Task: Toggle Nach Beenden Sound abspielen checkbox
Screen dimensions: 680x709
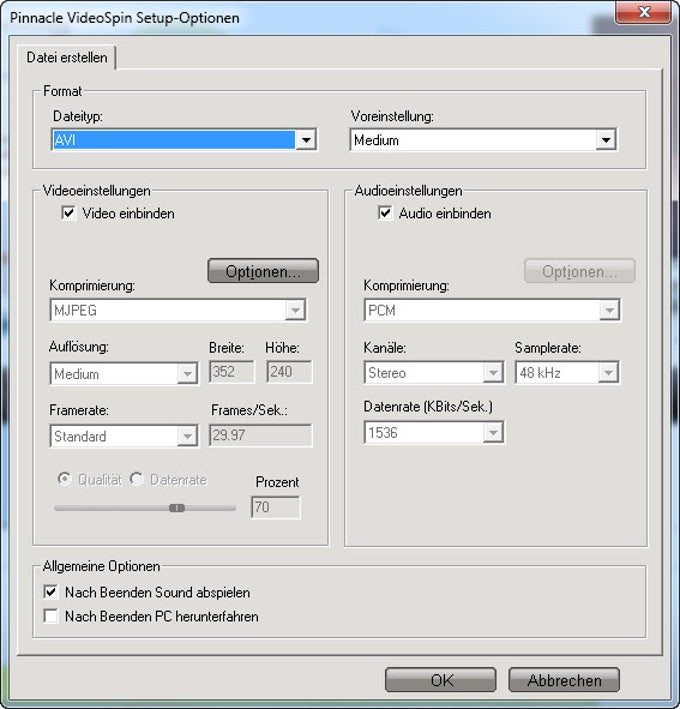Action: 51,592
